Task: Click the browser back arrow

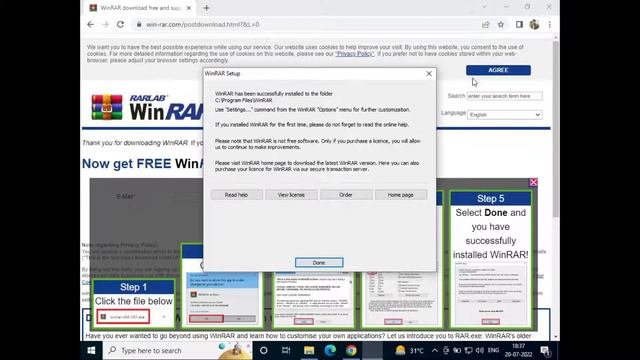Action: pyautogui.click(x=91, y=24)
